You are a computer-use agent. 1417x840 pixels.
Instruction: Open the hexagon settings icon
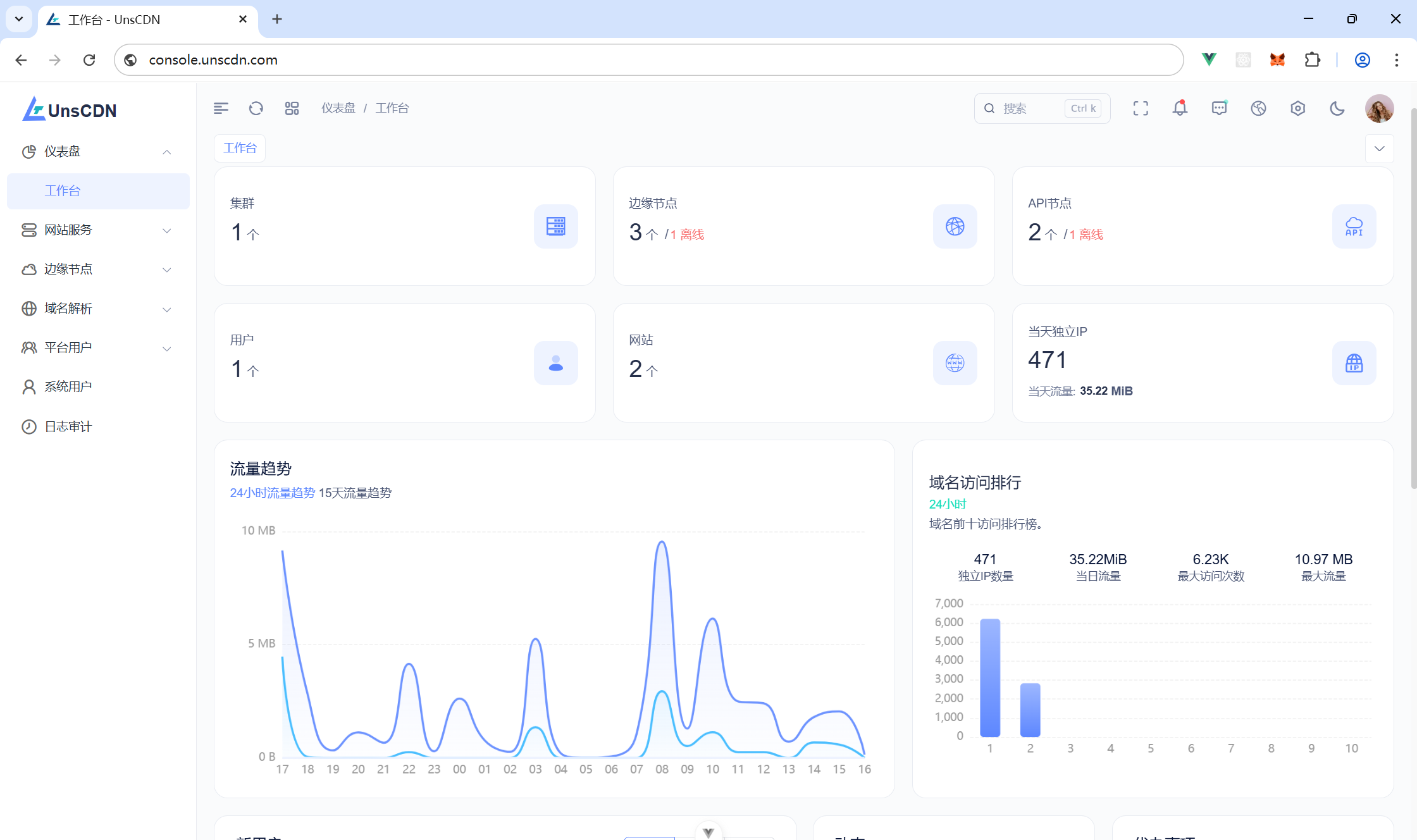tap(1297, 108)
